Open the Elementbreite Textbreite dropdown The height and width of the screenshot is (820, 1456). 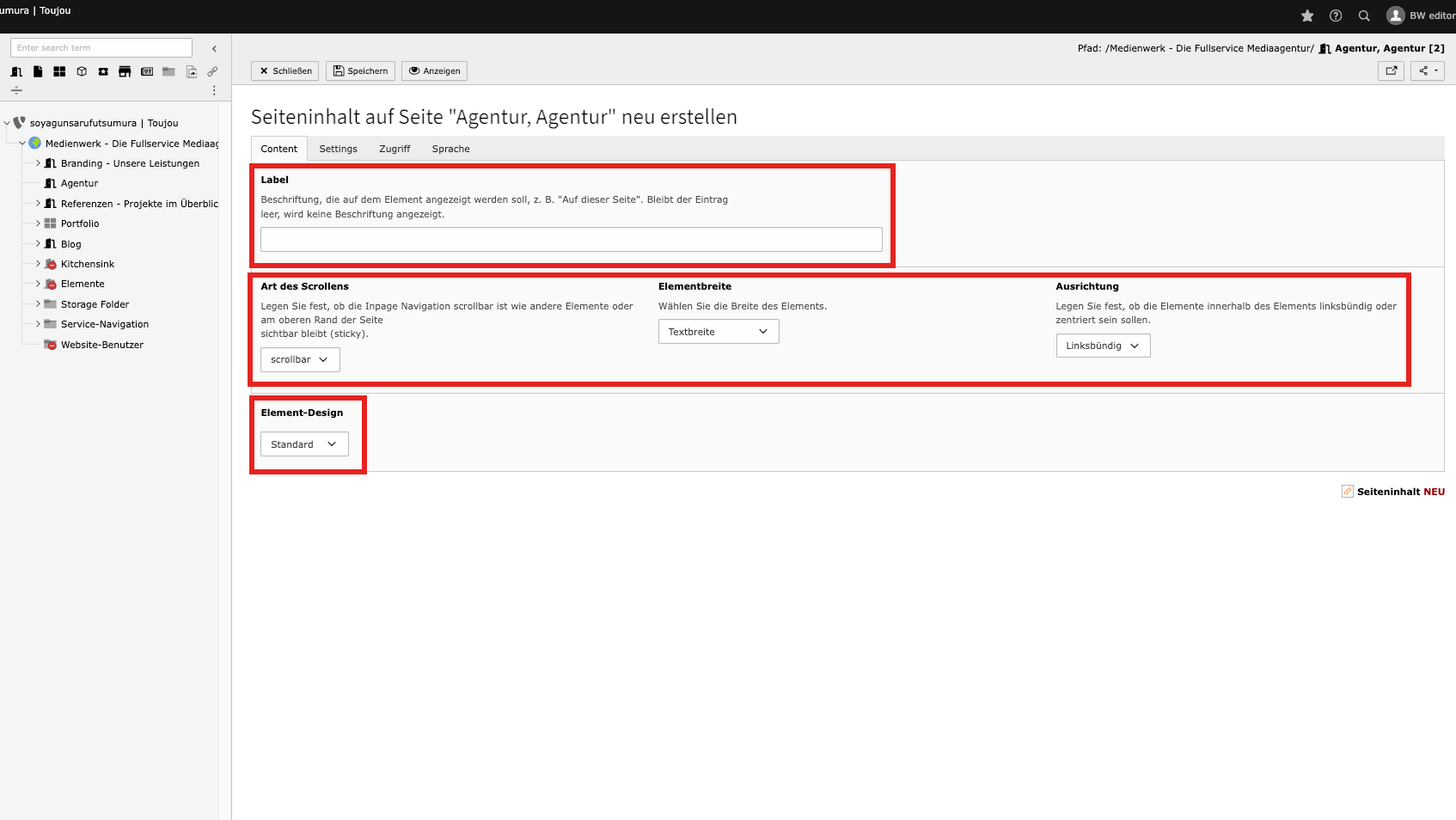pos(719,332)
